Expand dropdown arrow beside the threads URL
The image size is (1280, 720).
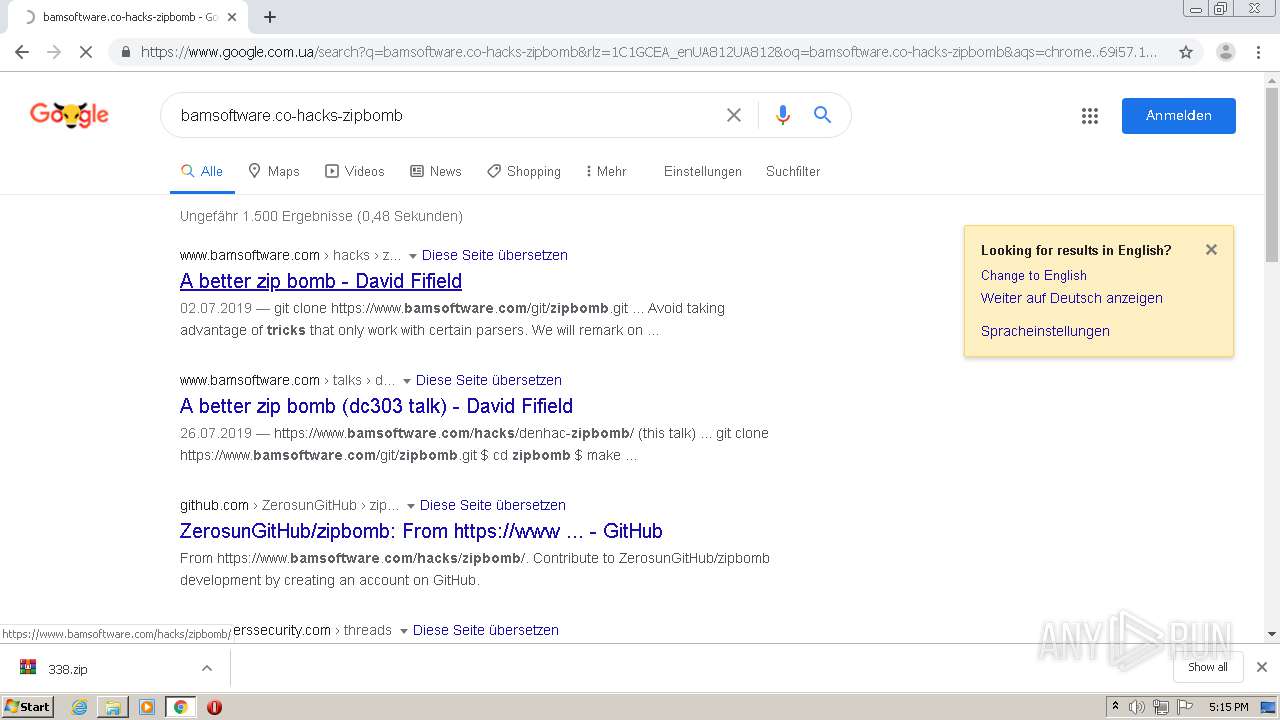[403, 631]
